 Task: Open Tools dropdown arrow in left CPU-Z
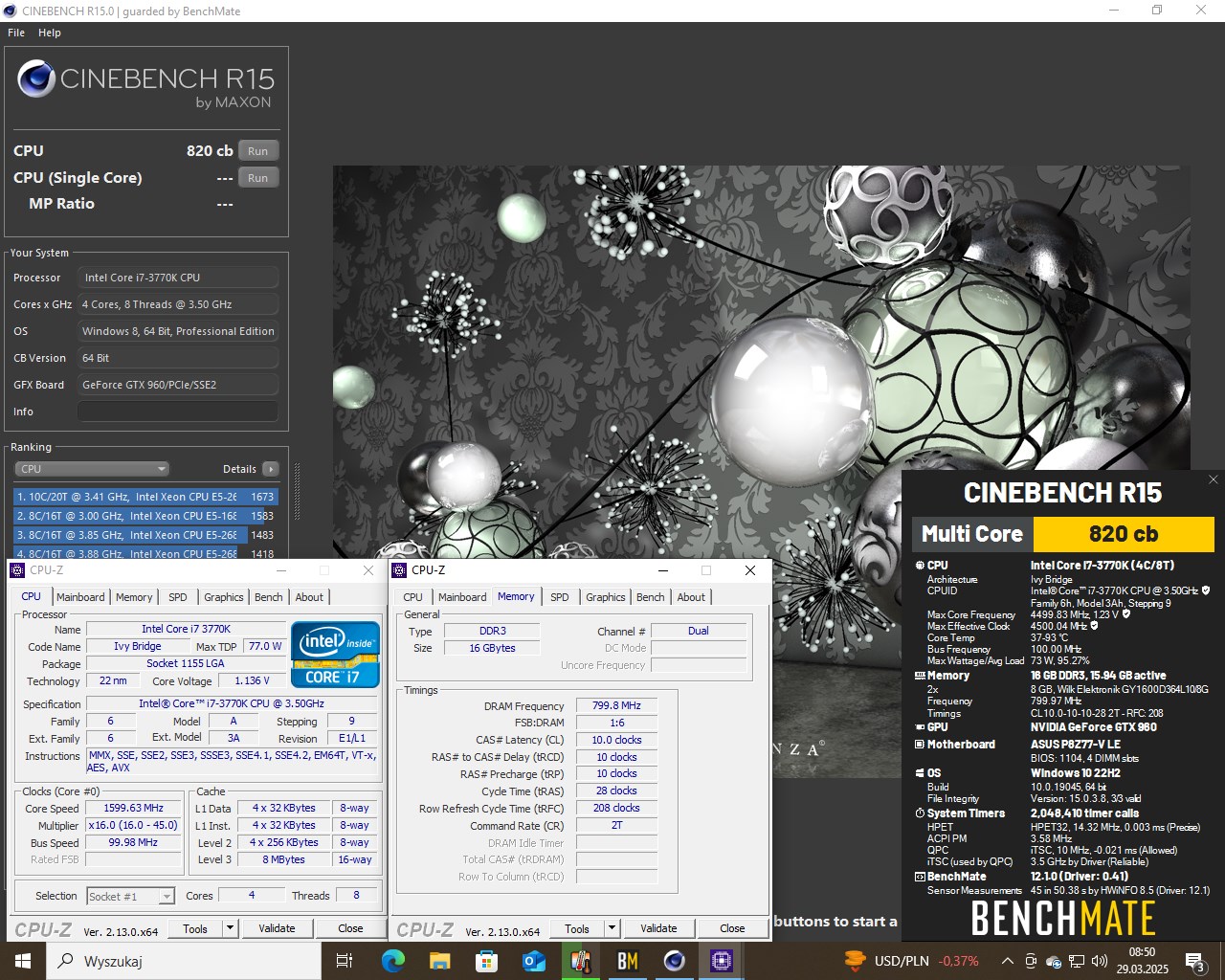point(230,928)
